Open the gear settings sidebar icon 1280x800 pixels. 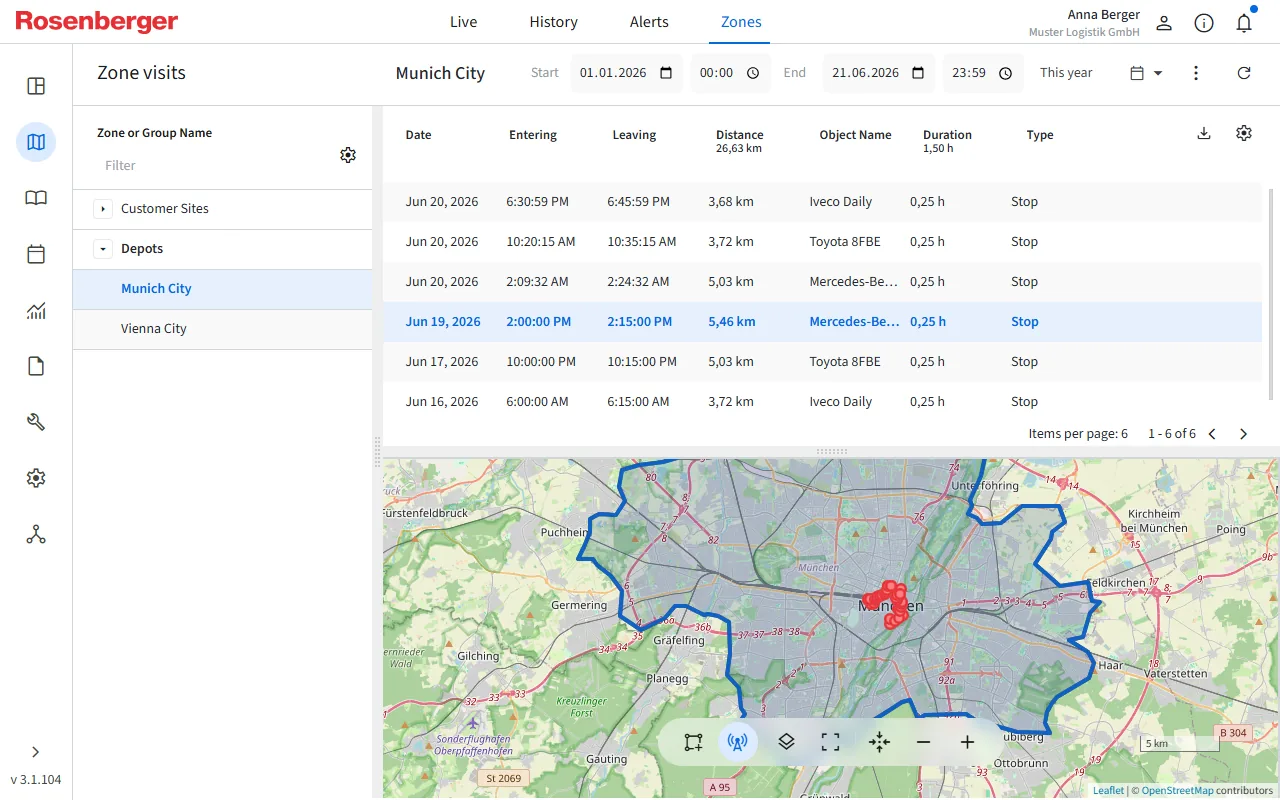click(36, 478)
